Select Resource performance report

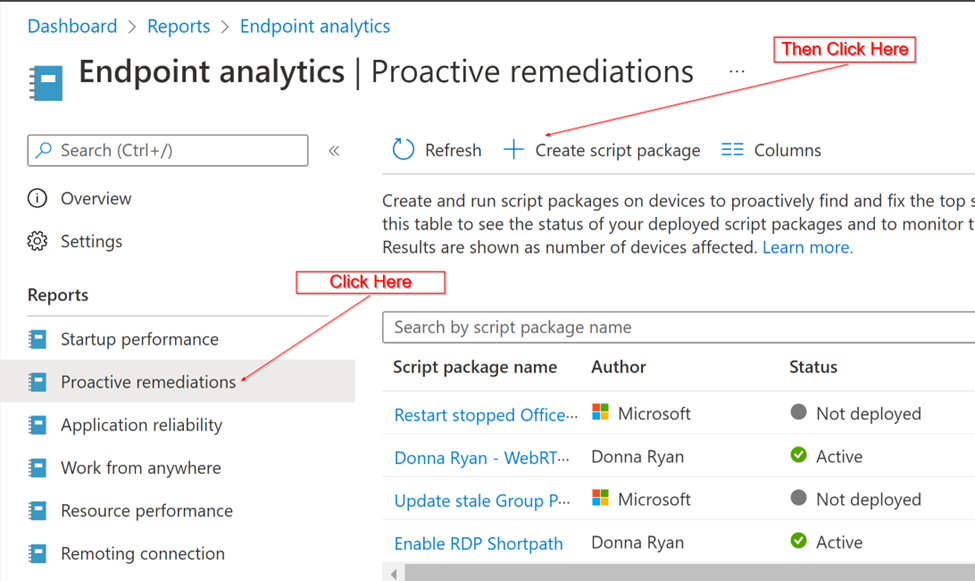point(147,511)
